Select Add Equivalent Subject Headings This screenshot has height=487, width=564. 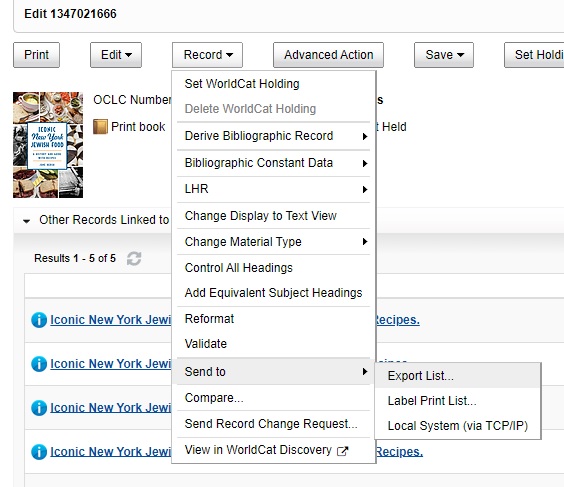pos(273,293)
